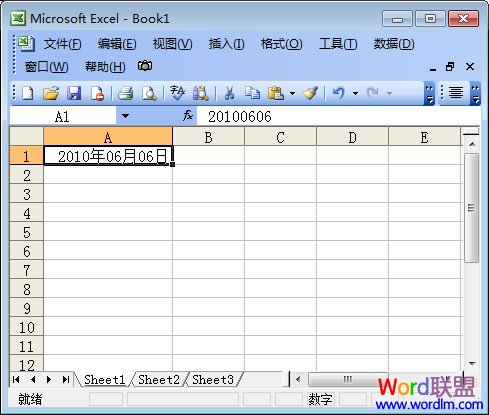Undo the last action
The height and width of the screenshot is (415, 489).
338,93
